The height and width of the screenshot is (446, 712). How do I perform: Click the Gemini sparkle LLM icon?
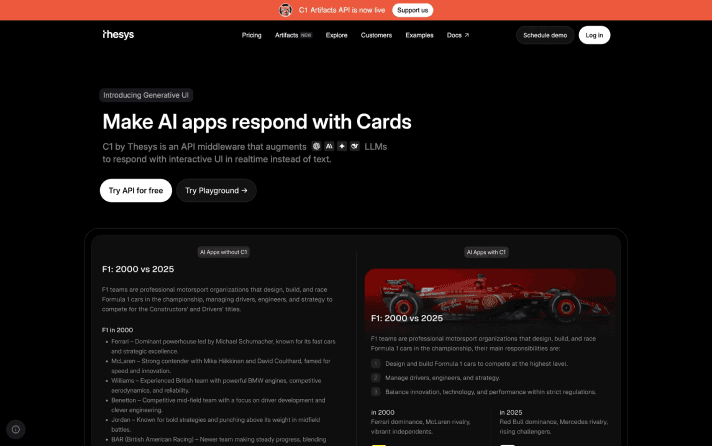[x=342, y=146]
